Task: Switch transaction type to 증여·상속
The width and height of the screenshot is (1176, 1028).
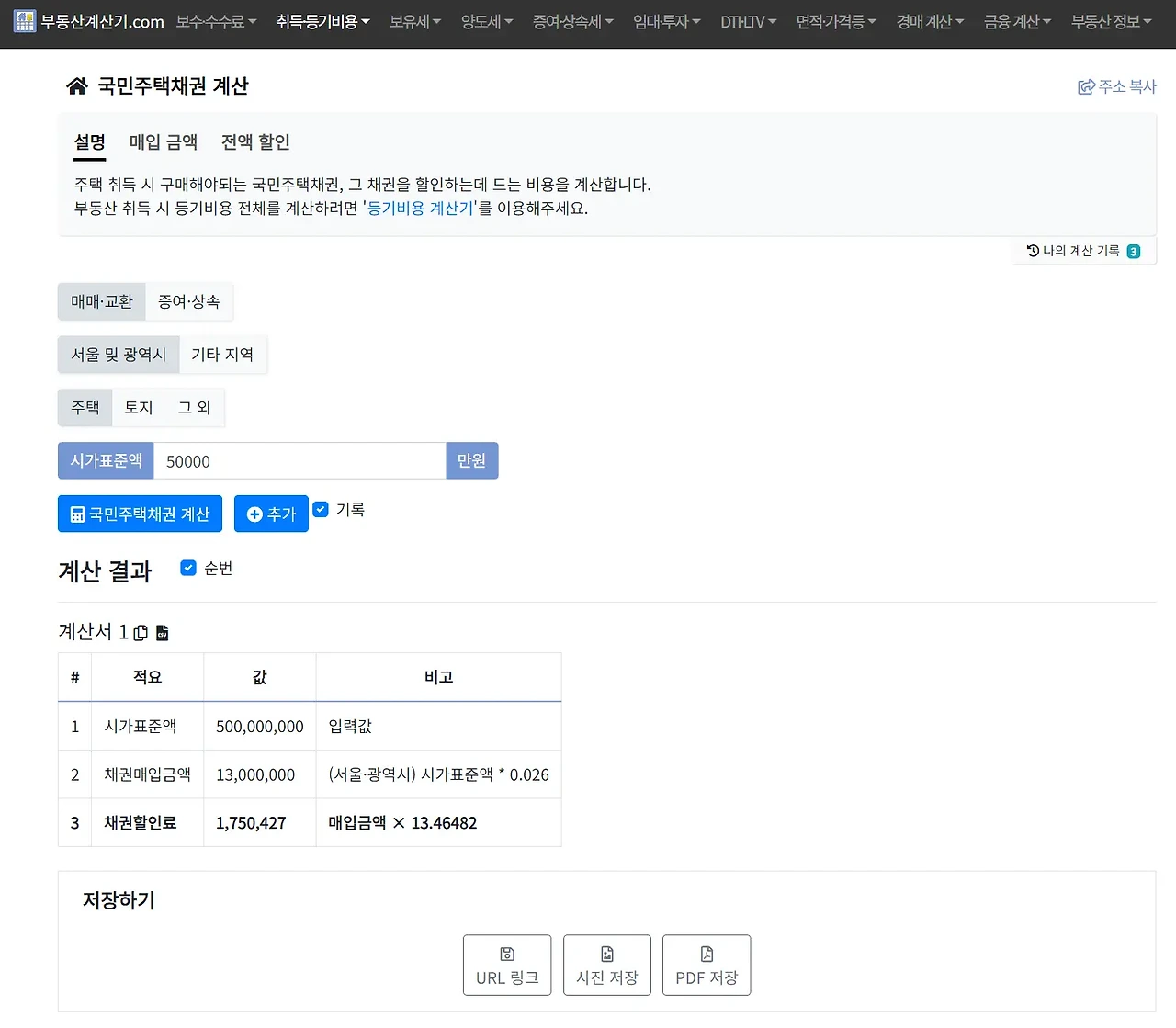Action: (188, 300)
